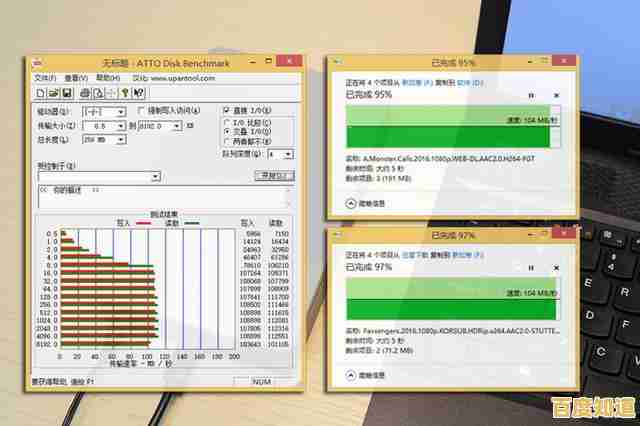Click the 汉化 www.upantool.com menu entry
Screen dimensions: 640x426
click(x=173, y=78)
